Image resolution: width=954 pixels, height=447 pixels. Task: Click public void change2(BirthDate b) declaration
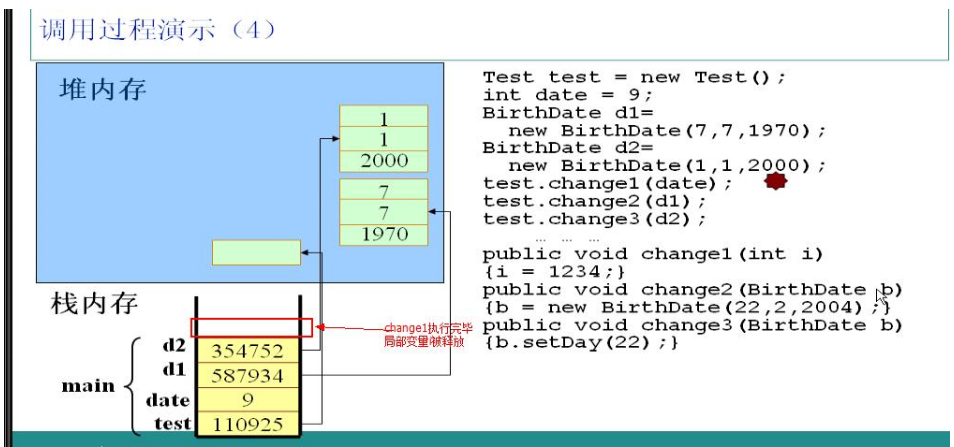[692, 290]
